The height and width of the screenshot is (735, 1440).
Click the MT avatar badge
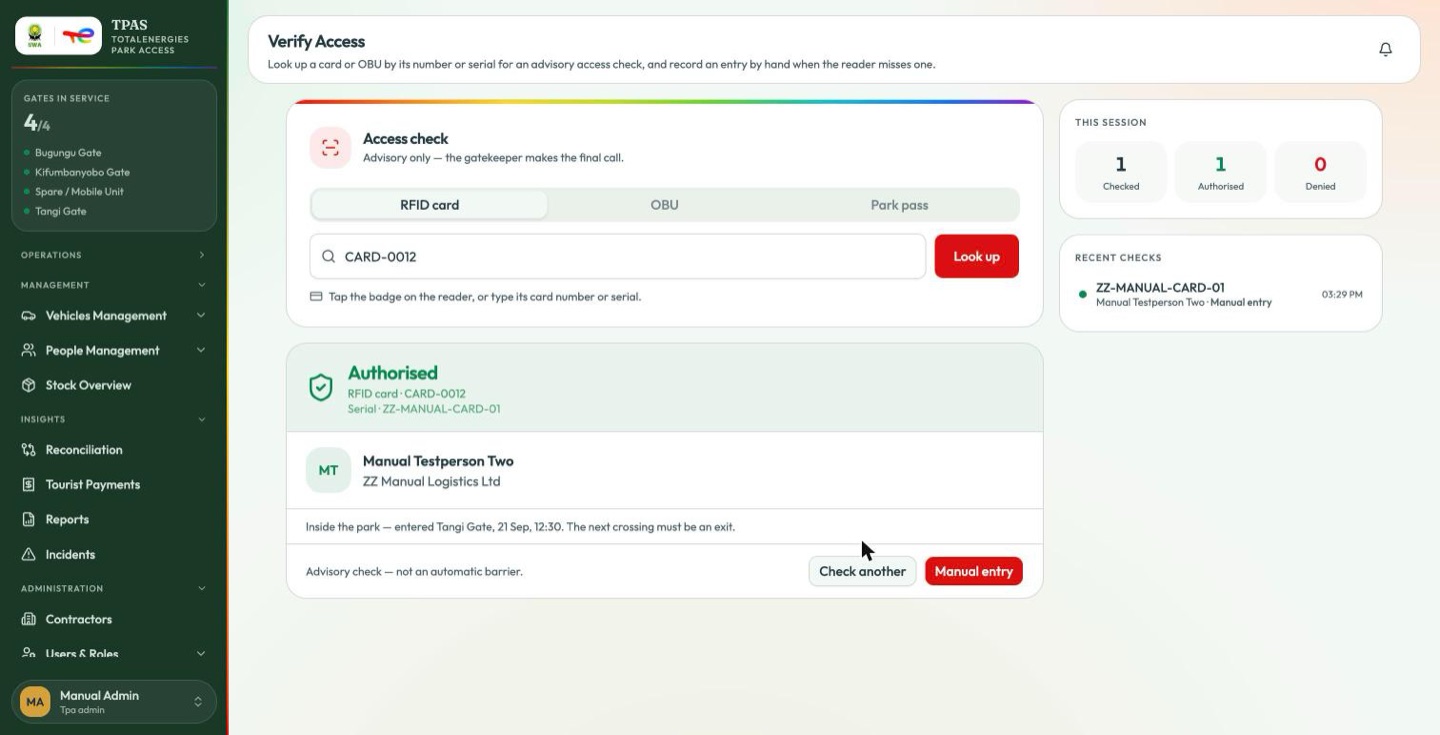(x=328, y=470)
